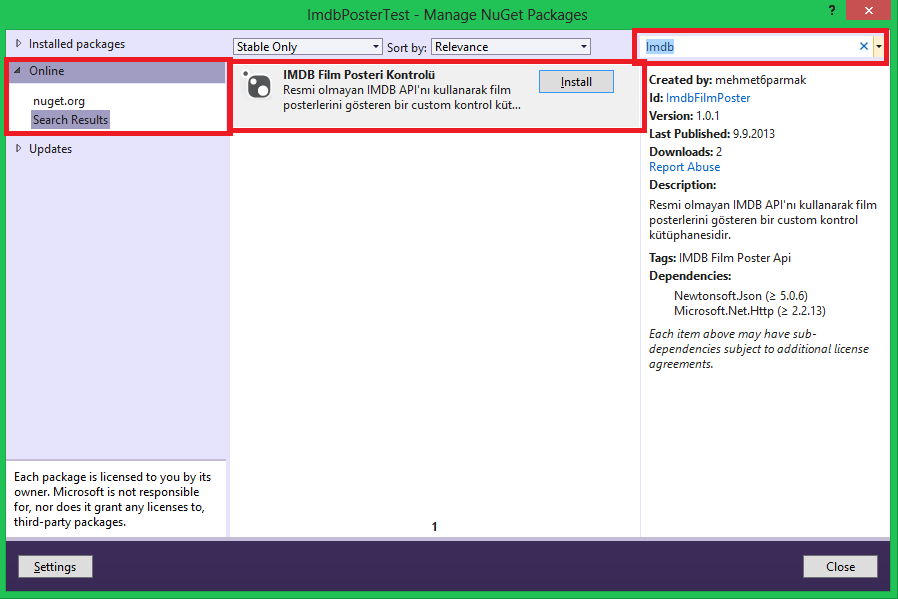This screenshot has height=599, width=898.
Task: Click the Version 1.0.1 text
Action: click(684, 116)
